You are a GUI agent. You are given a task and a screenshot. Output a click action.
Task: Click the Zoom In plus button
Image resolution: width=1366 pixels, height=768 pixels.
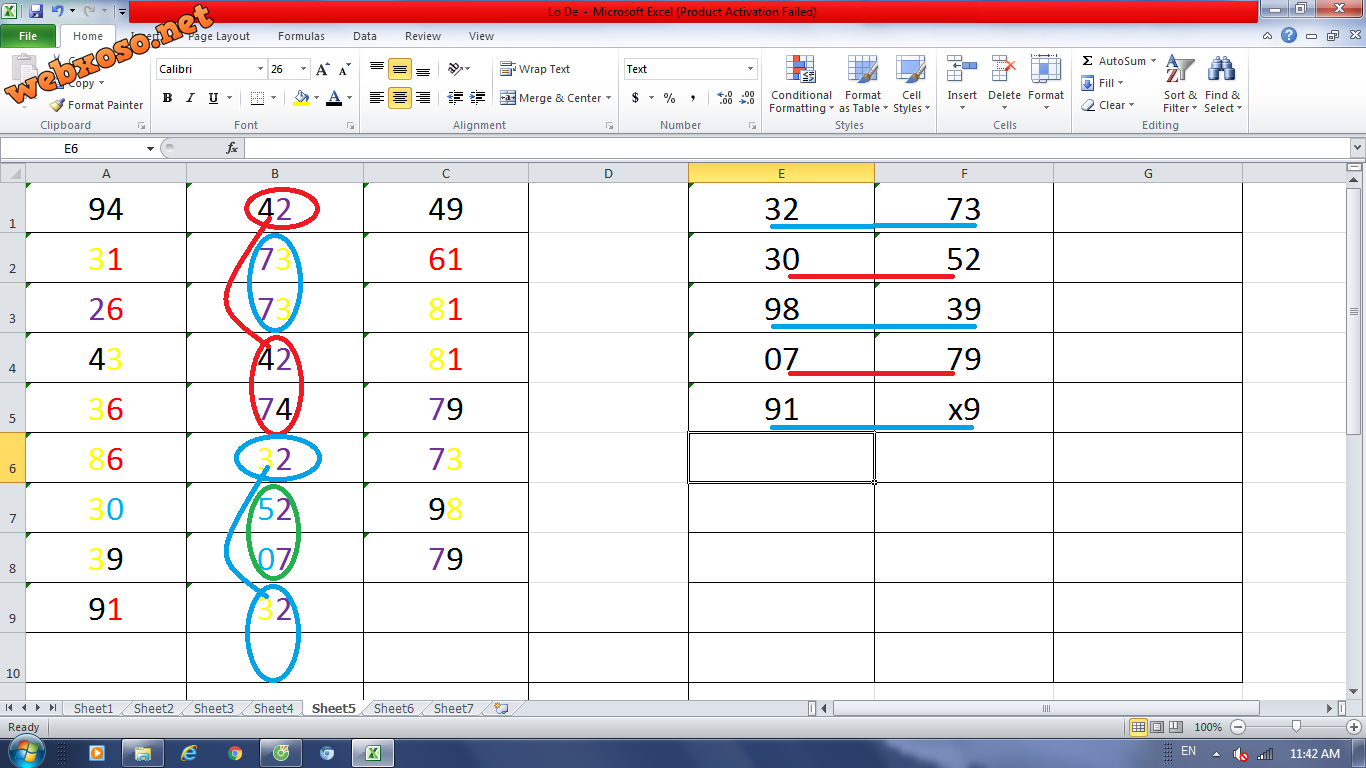click(1354, 727)
